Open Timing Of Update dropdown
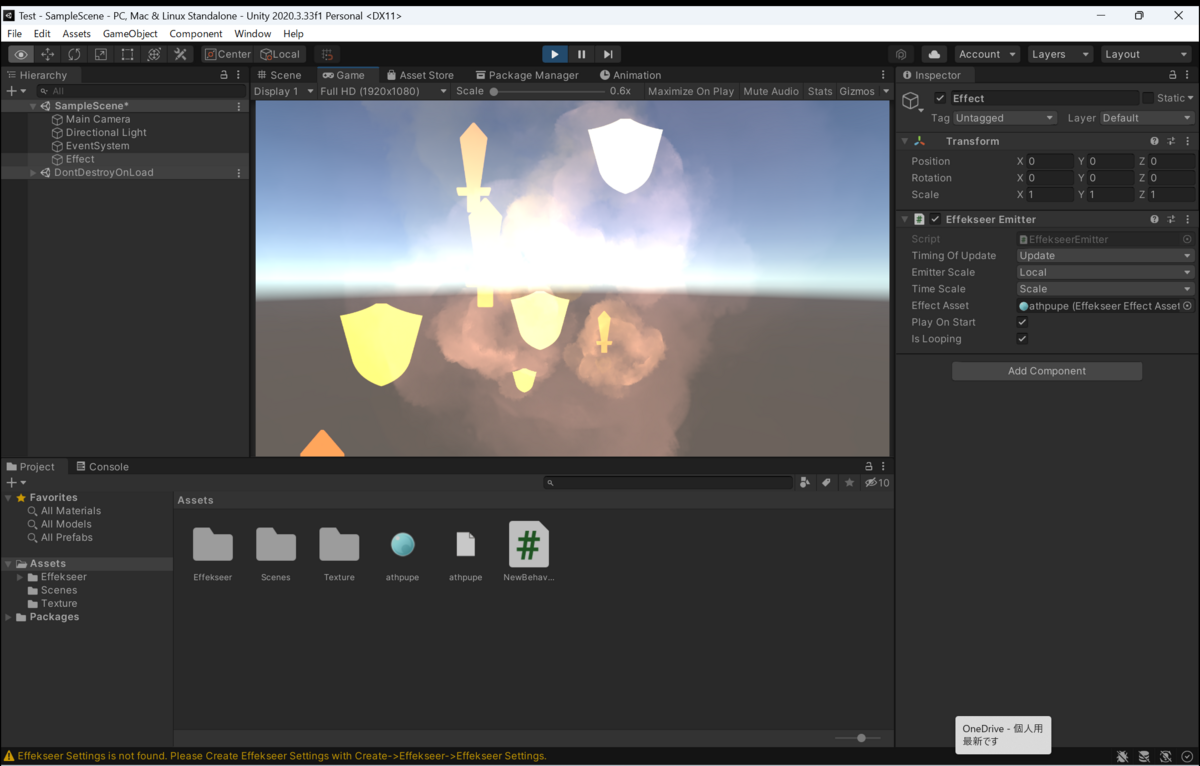The image size is (1200, 766). pyautogui.click(x=1105, y=256)
